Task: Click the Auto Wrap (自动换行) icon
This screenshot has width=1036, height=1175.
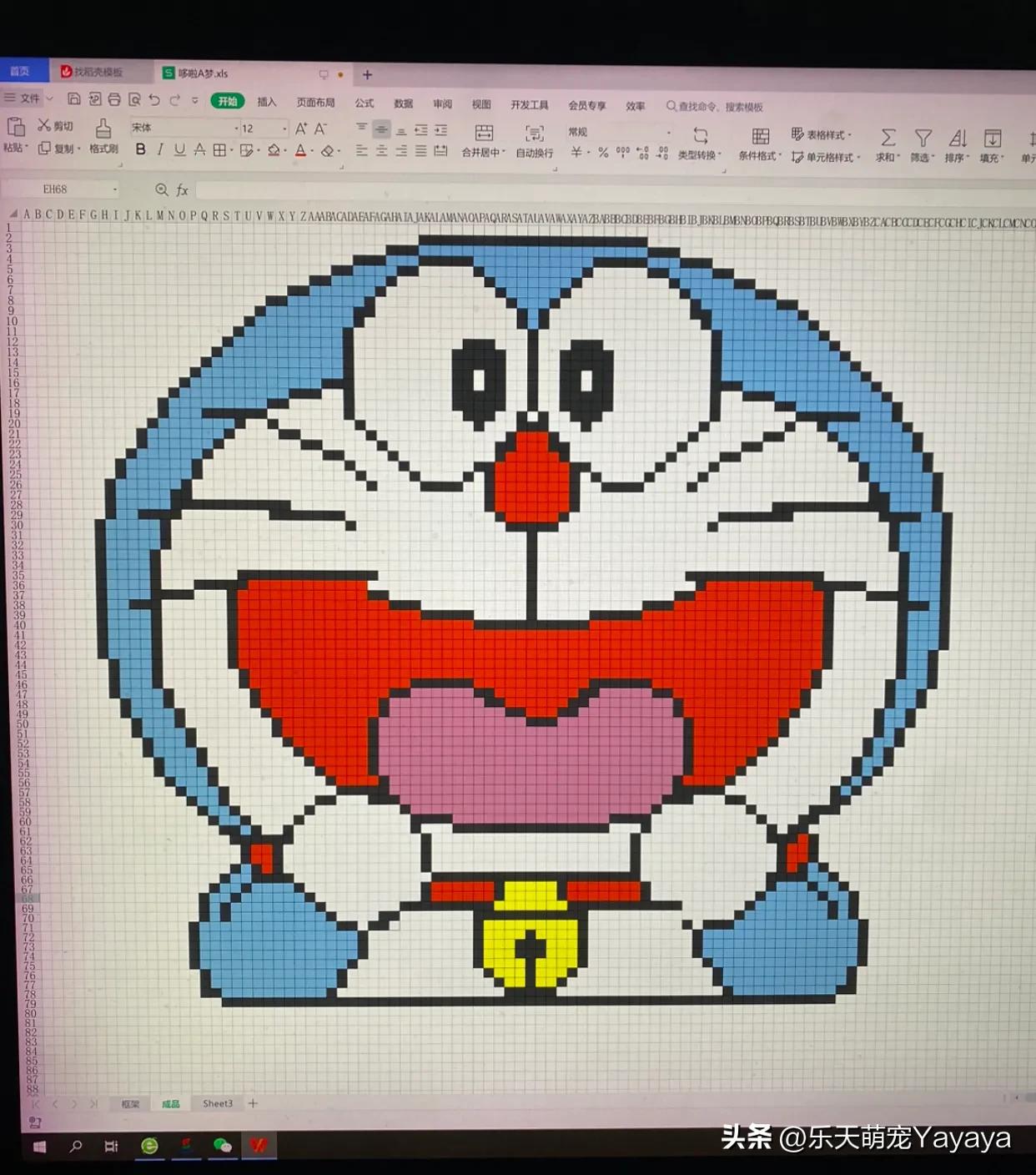Action: point(535,134)
